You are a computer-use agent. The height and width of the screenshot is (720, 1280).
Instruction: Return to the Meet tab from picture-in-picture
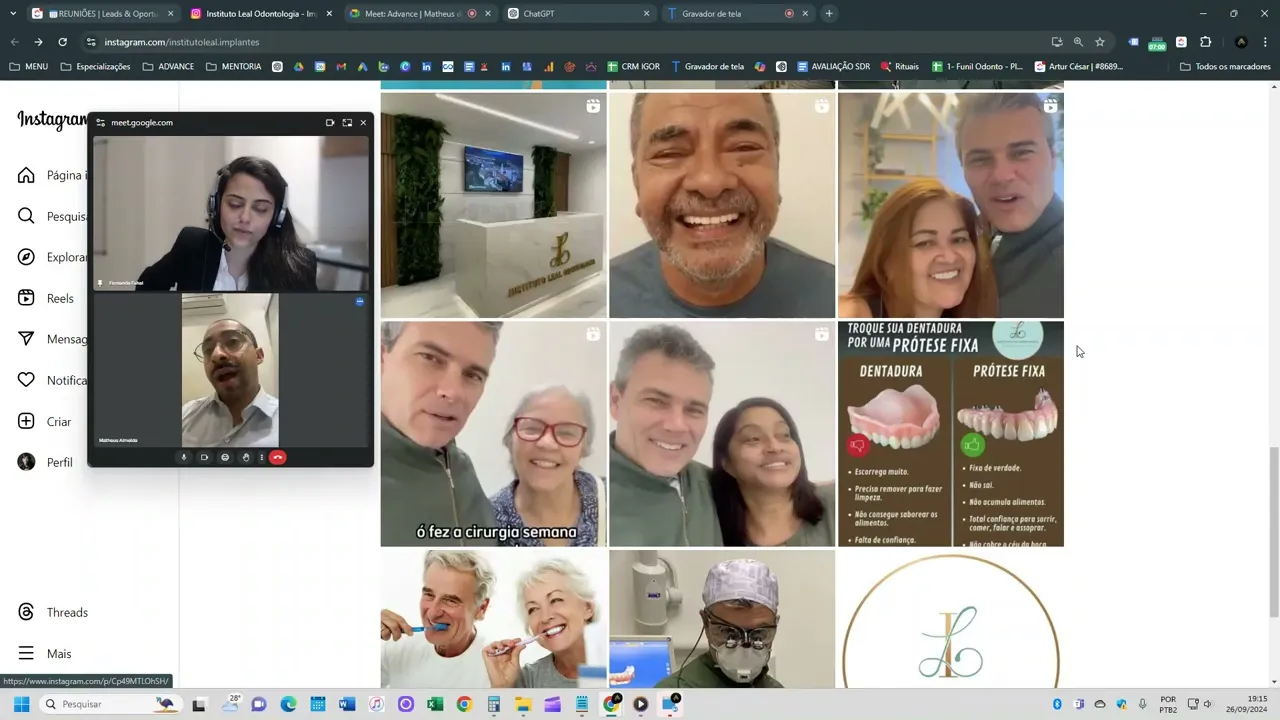click(347, 123)
